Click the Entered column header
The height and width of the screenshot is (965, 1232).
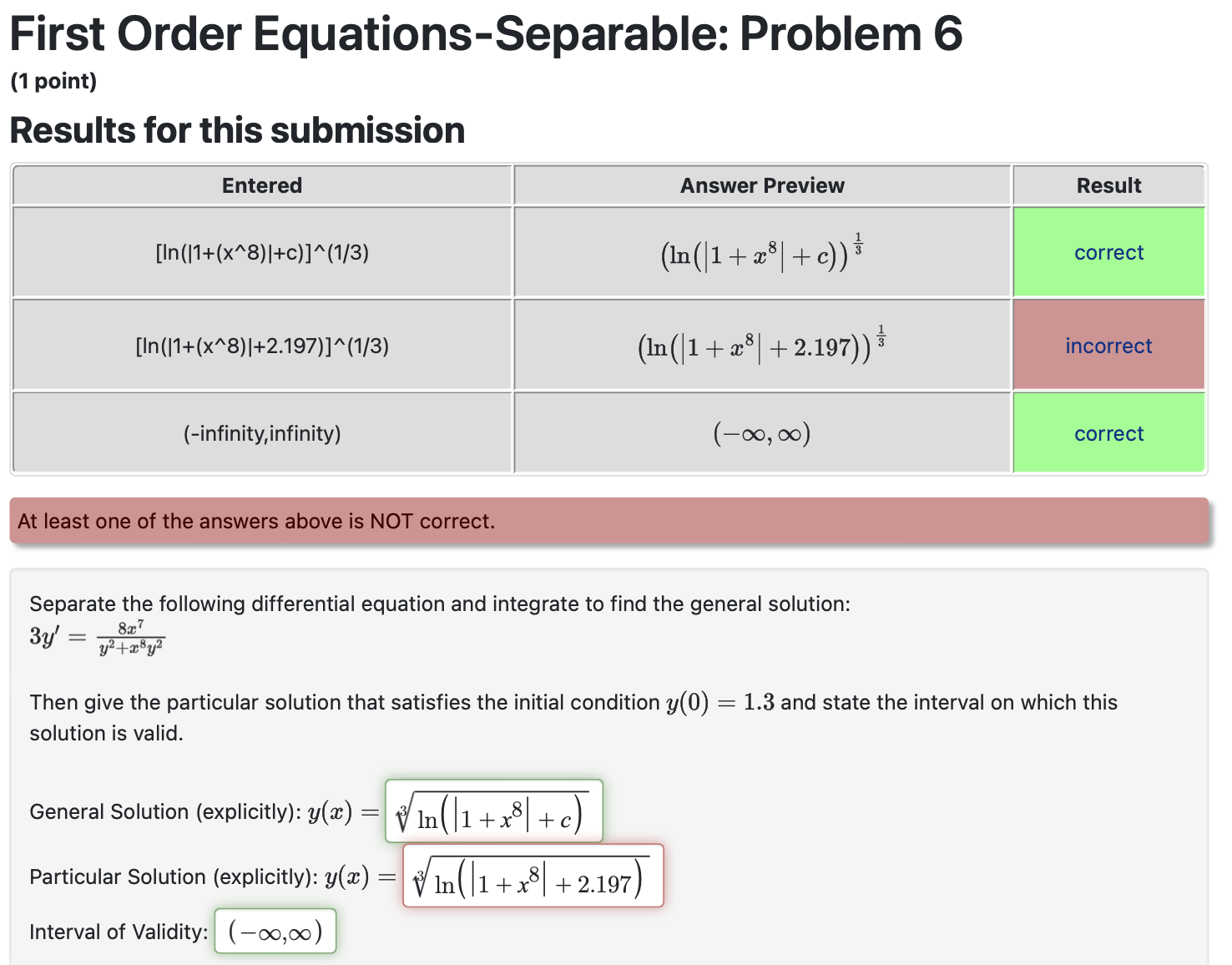pos(261,184)
